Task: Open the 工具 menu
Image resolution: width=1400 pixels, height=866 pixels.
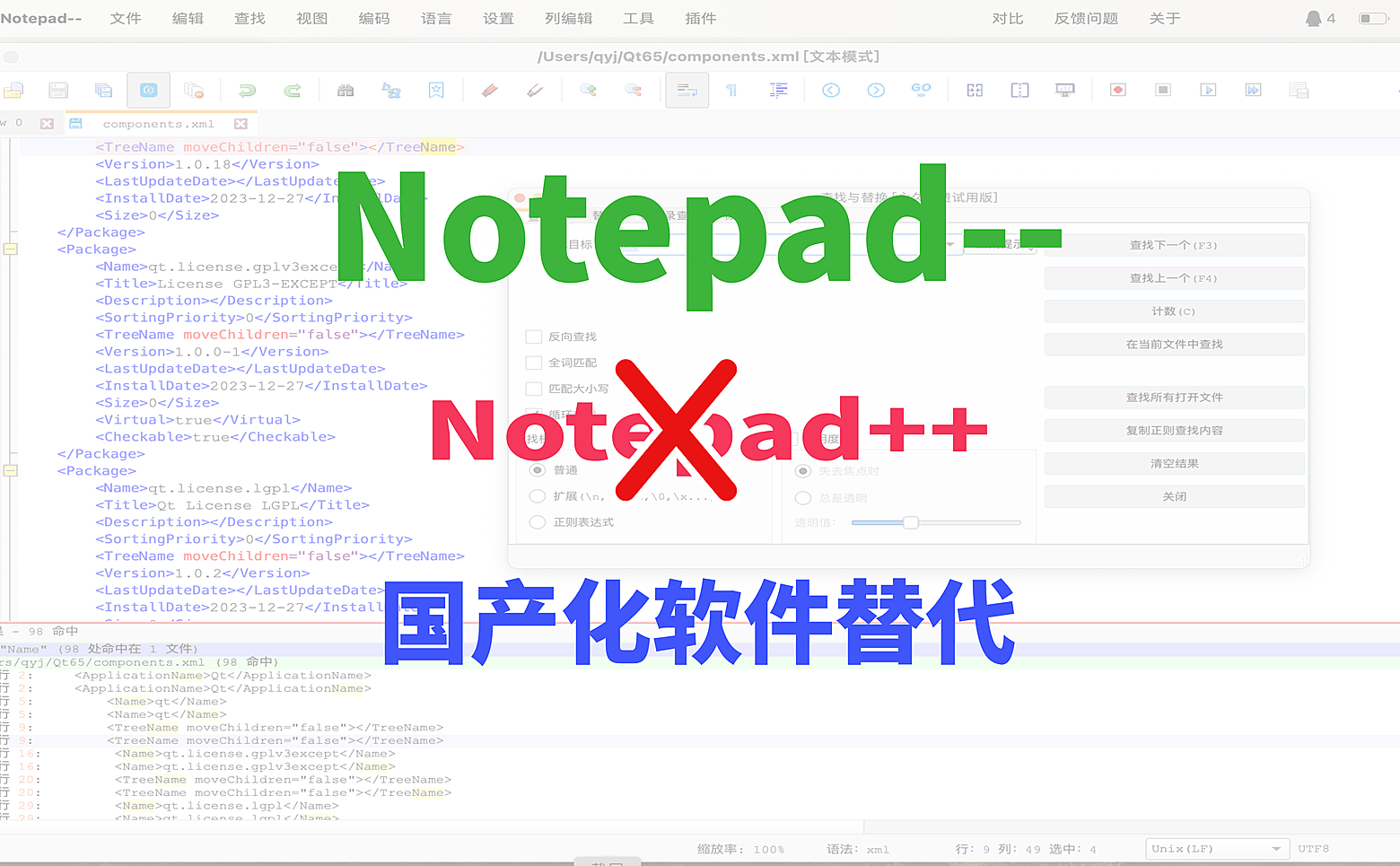Action: click(638, 18)
